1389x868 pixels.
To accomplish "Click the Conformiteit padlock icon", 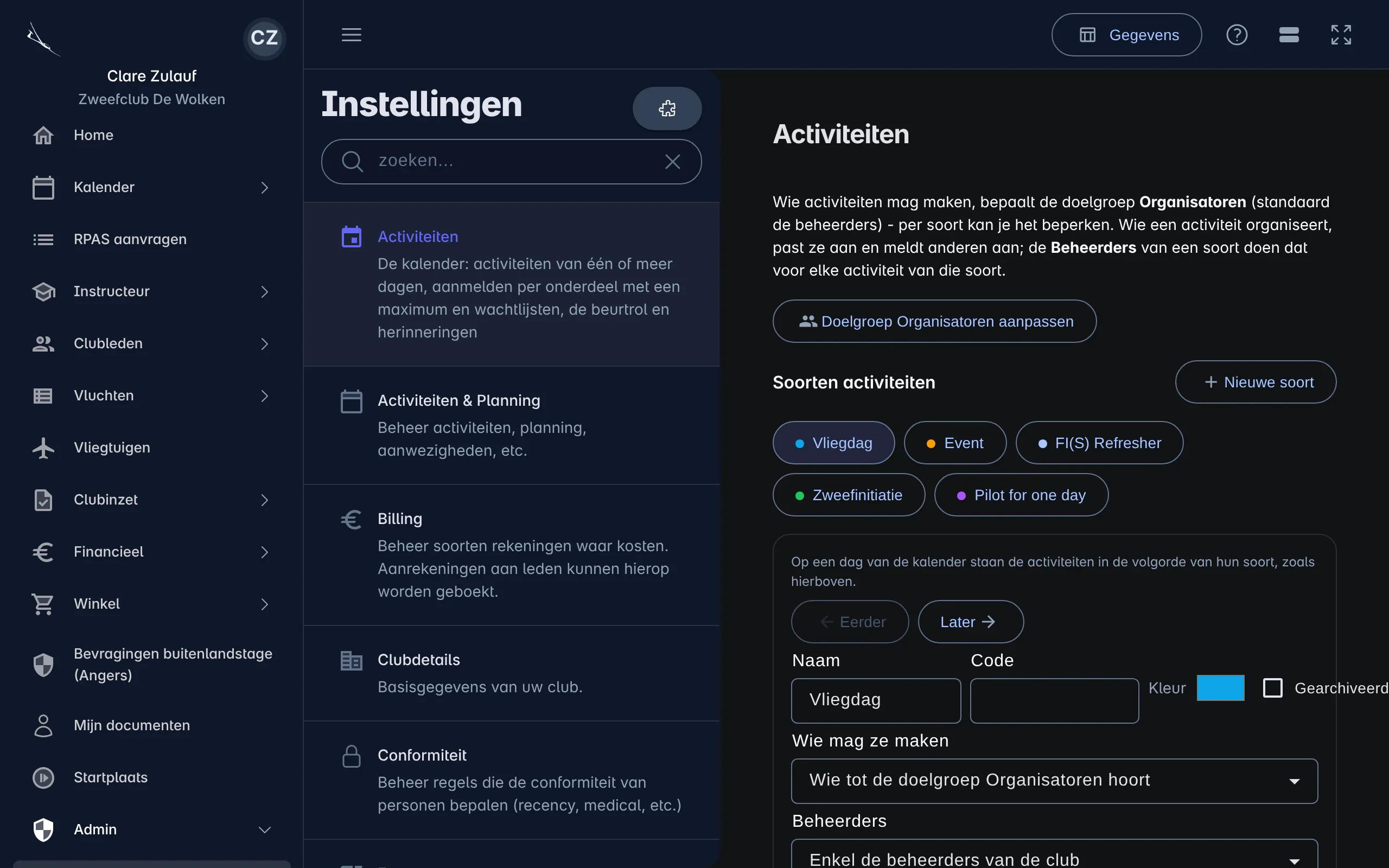I will coord(351,756).
